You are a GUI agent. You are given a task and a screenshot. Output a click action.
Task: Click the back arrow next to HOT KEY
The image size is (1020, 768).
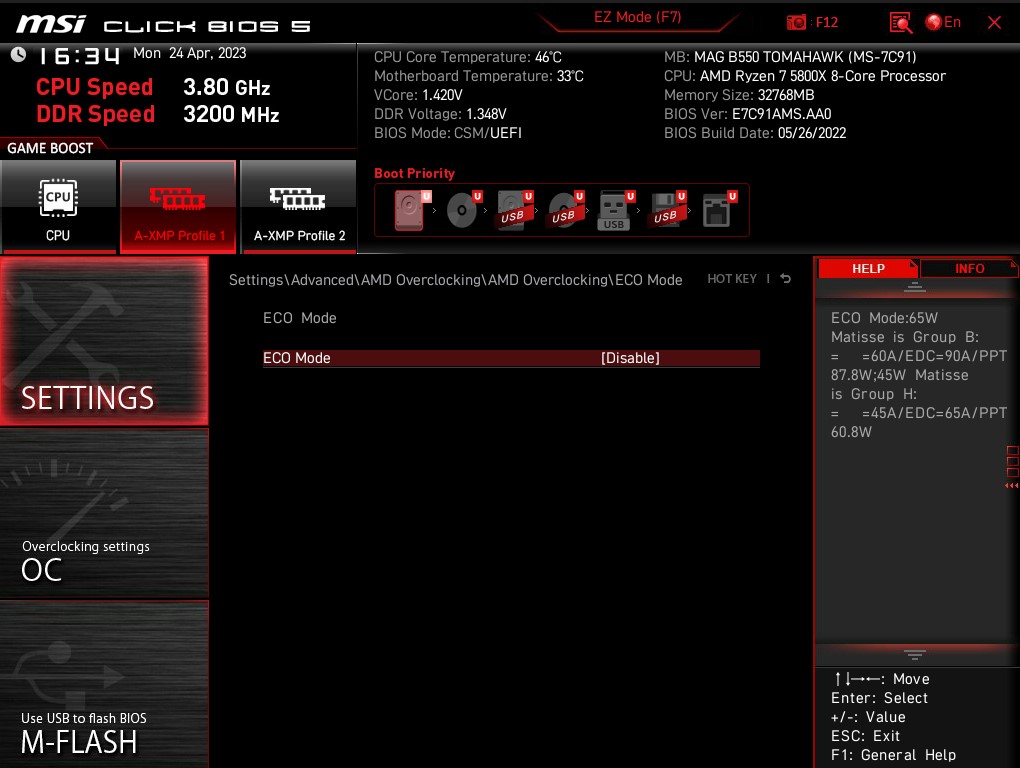tap(785, 279)
